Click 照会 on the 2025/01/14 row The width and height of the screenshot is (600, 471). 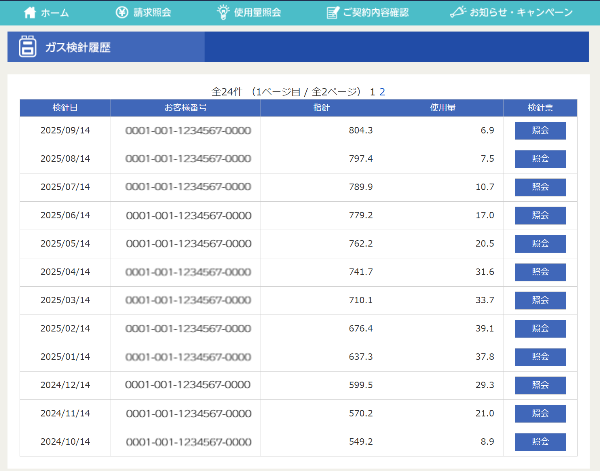click(x=540, y=357)
